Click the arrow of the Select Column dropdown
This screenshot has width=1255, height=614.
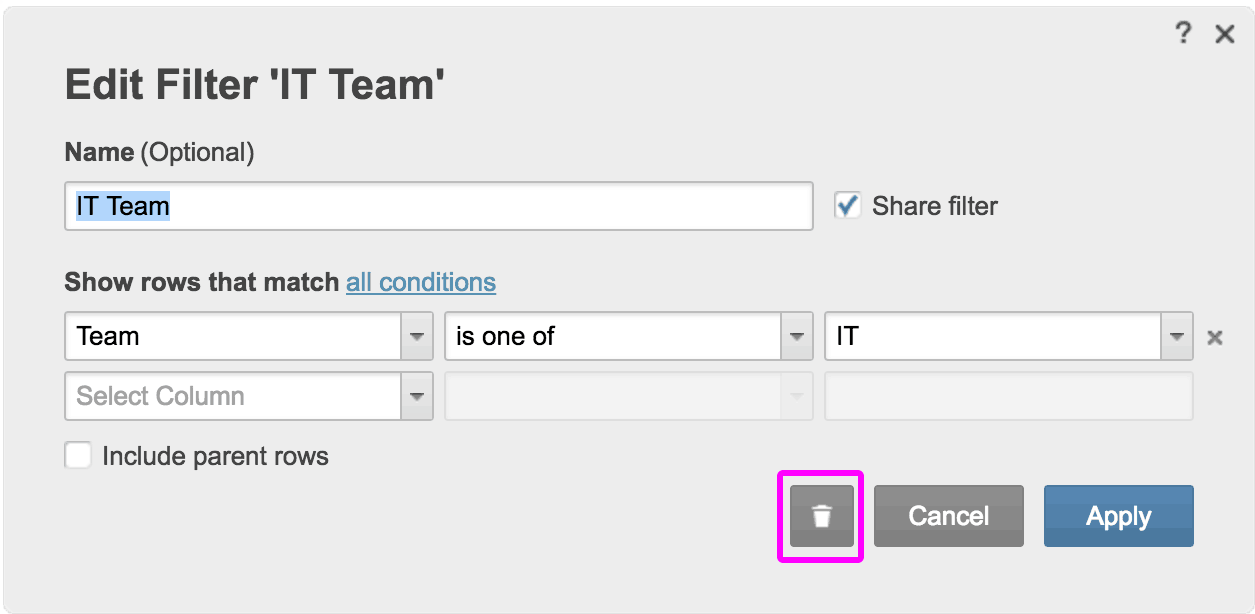(417, 396)
